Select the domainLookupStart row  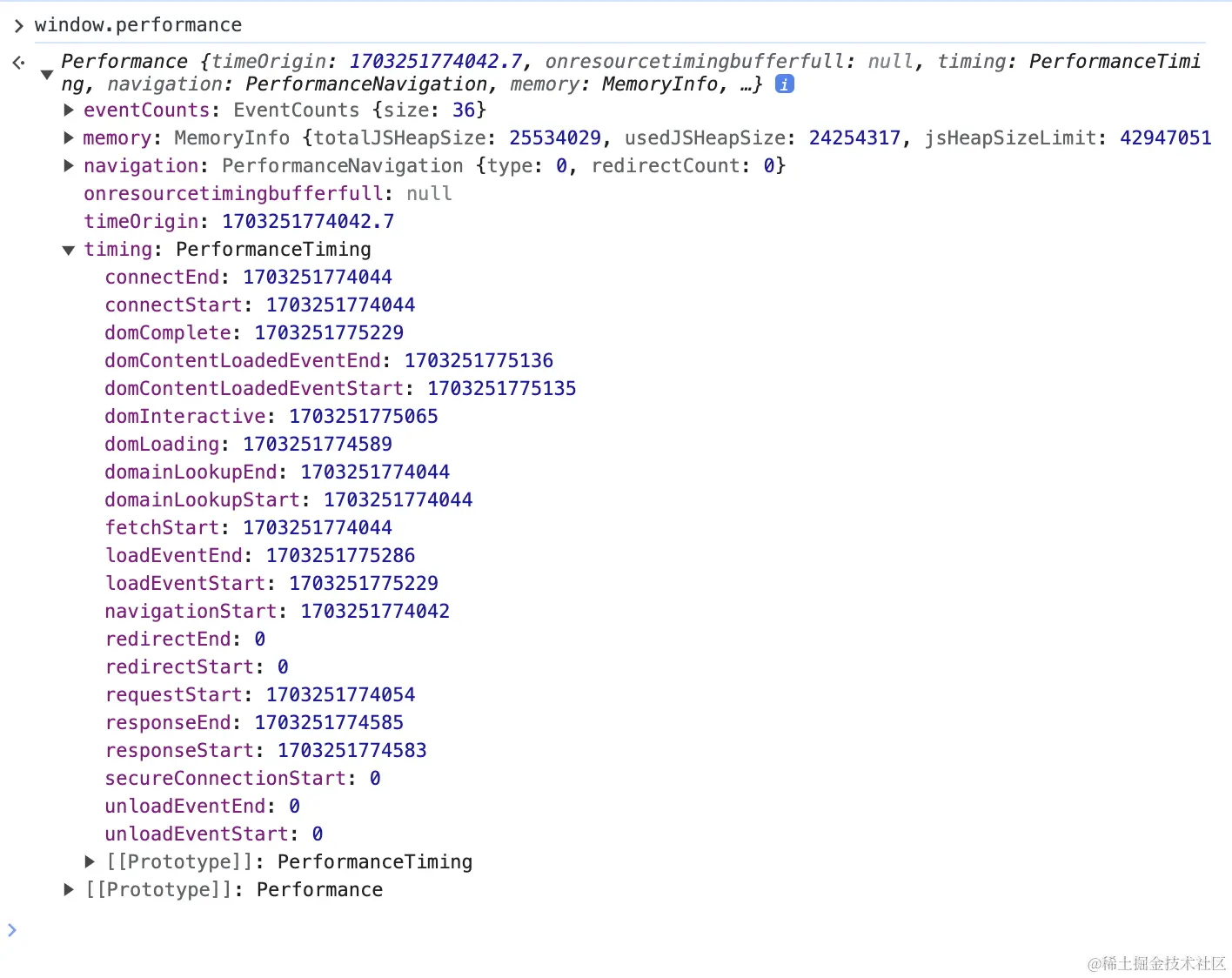click(289, 499)
